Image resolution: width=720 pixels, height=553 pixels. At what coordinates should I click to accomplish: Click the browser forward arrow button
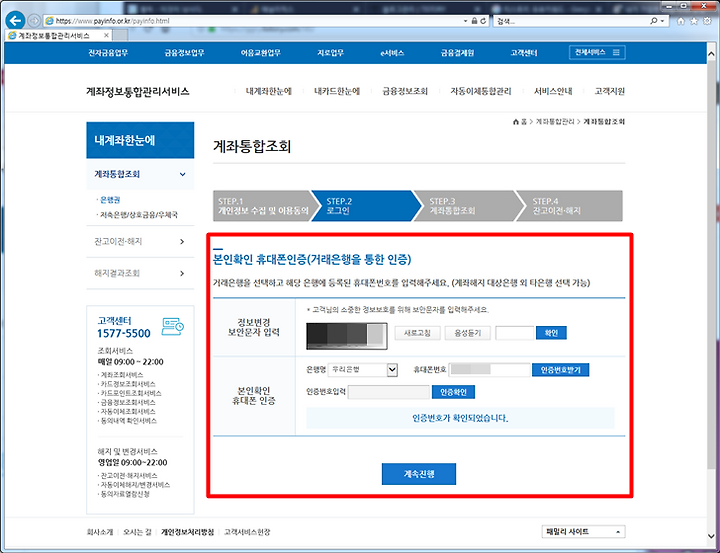coord(34,21)
